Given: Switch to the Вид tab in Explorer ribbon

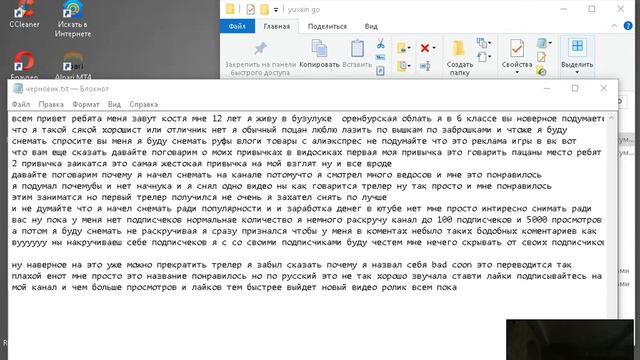Looking at the screenshot, I should click(x=371, y=26).
